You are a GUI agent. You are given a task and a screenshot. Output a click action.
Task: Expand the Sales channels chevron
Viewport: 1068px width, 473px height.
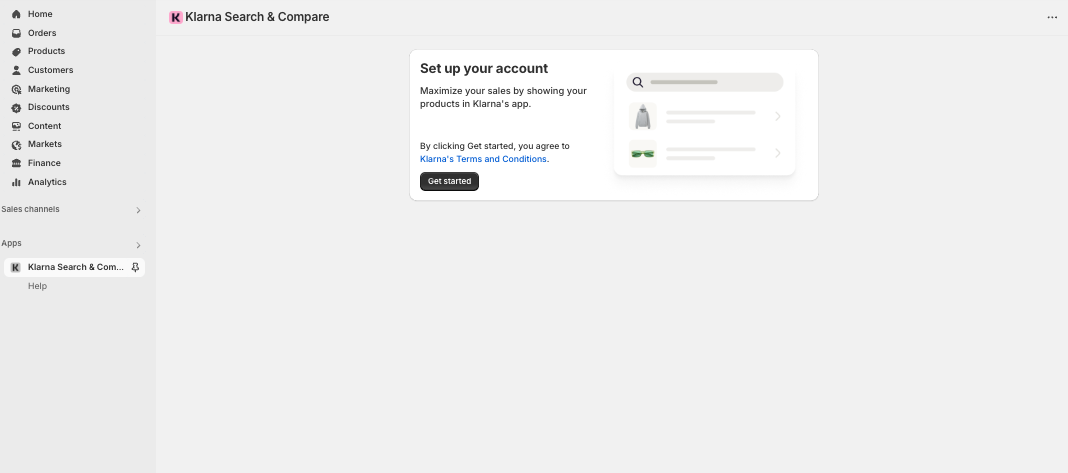point(138,210)
